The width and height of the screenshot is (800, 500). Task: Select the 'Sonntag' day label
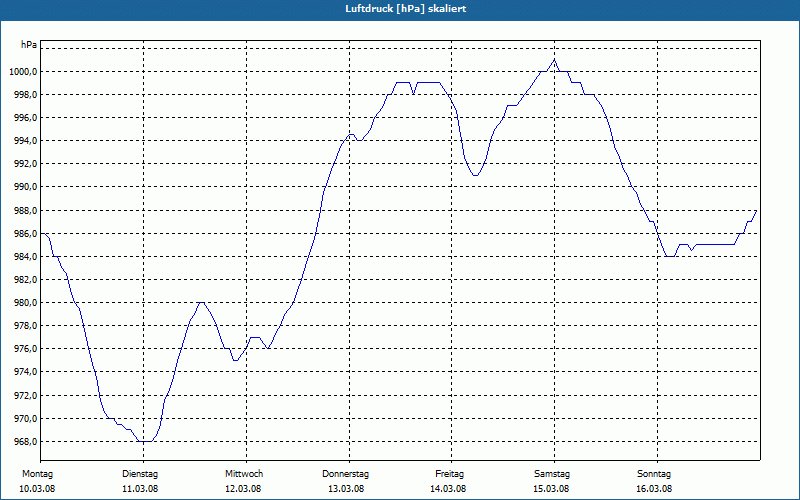[x=654, y=474]
